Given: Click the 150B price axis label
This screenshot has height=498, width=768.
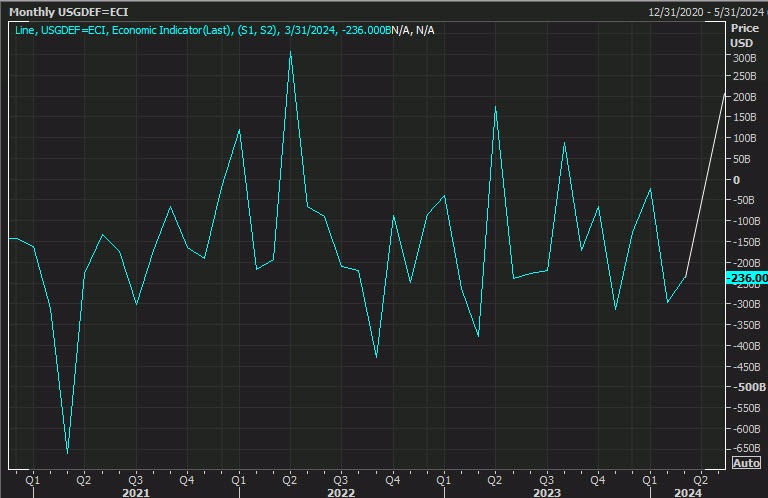Looking at the screenshot, I should (744, 117).
